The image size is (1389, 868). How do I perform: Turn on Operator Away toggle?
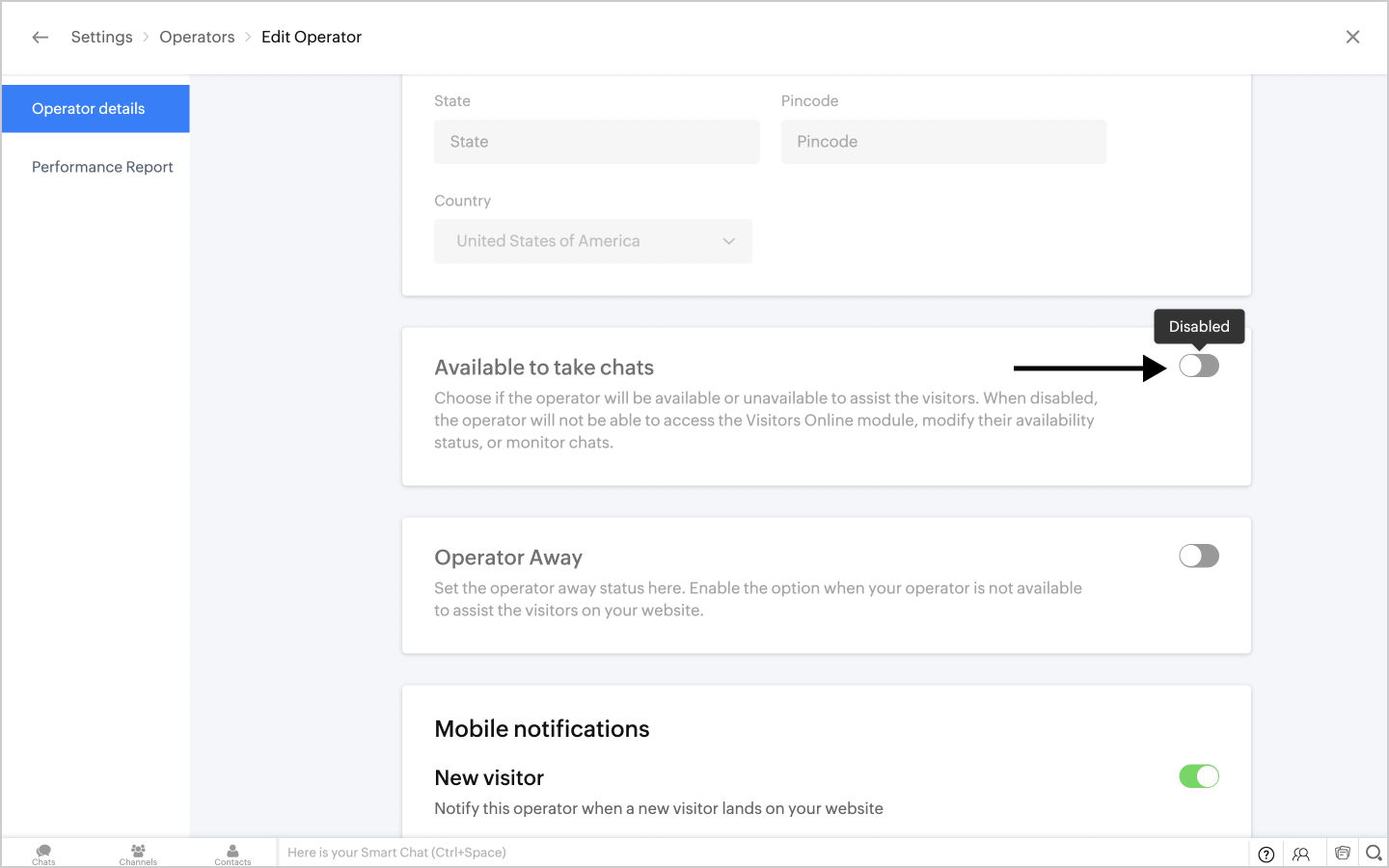[1199, 556]
